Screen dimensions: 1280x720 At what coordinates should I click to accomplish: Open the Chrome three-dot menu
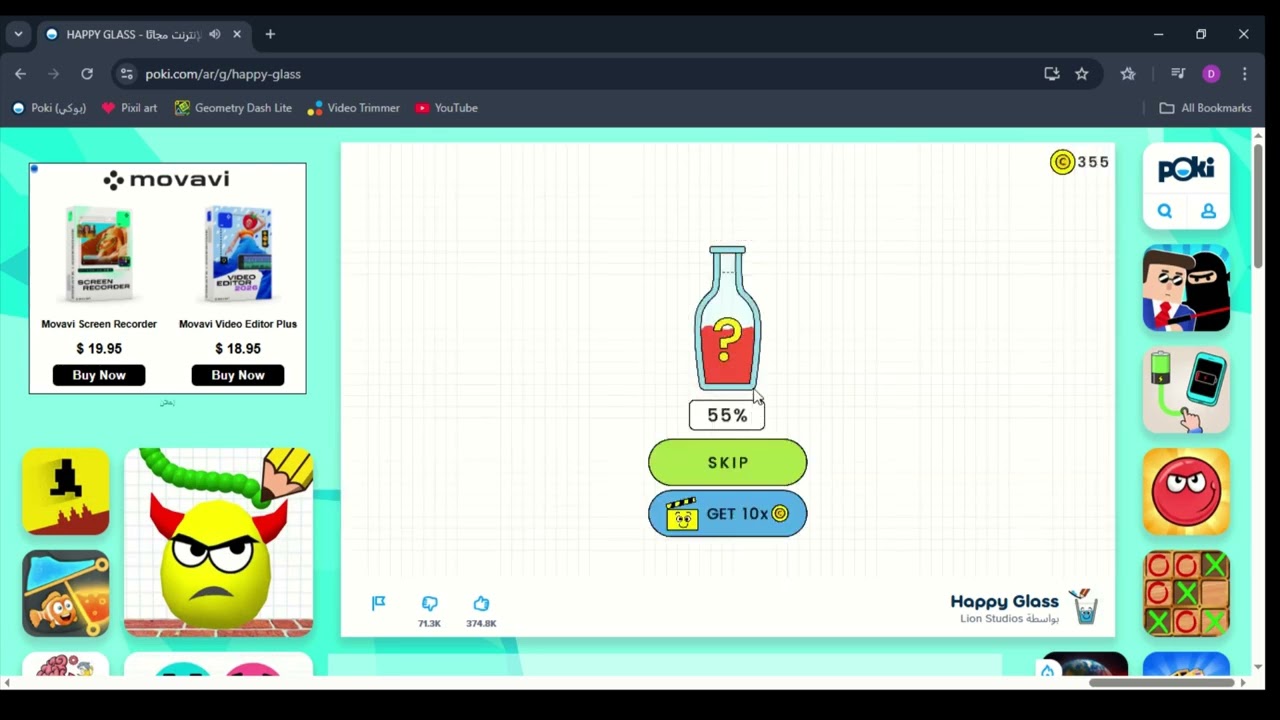click(x=1244, y=74)
